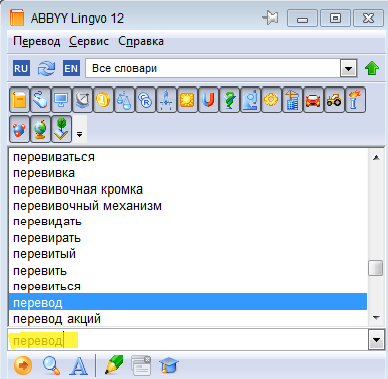Click the burning torch oil-gas dictionary icon

click(x=355, y=99)
